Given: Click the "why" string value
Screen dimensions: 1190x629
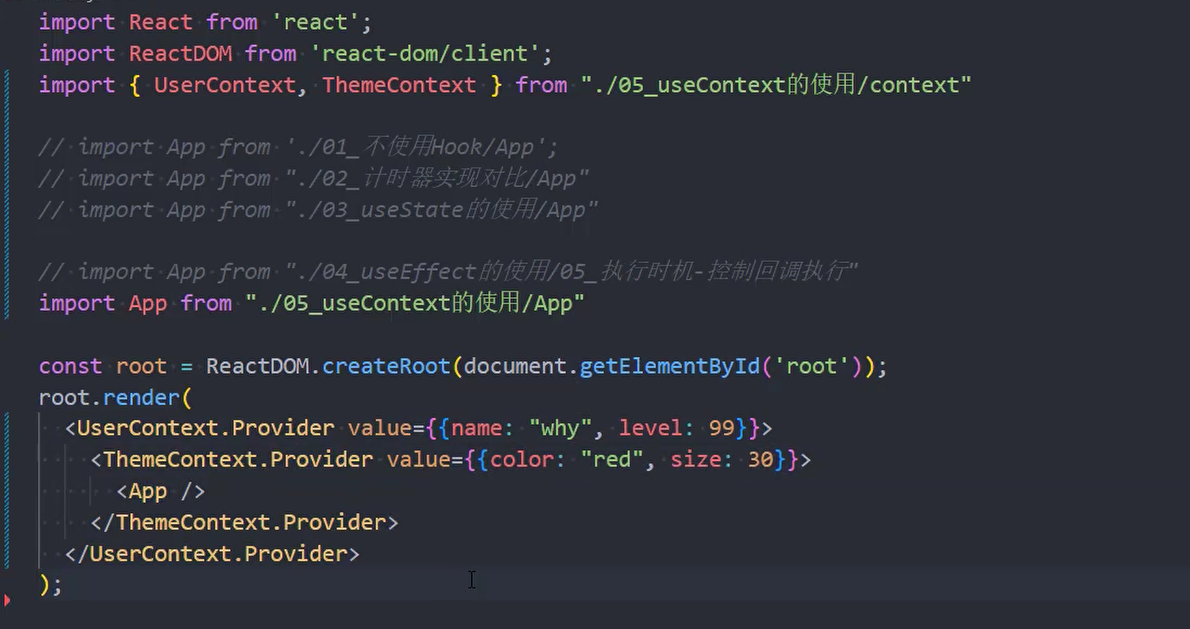Looking at the screenshot, I should 560,428.
